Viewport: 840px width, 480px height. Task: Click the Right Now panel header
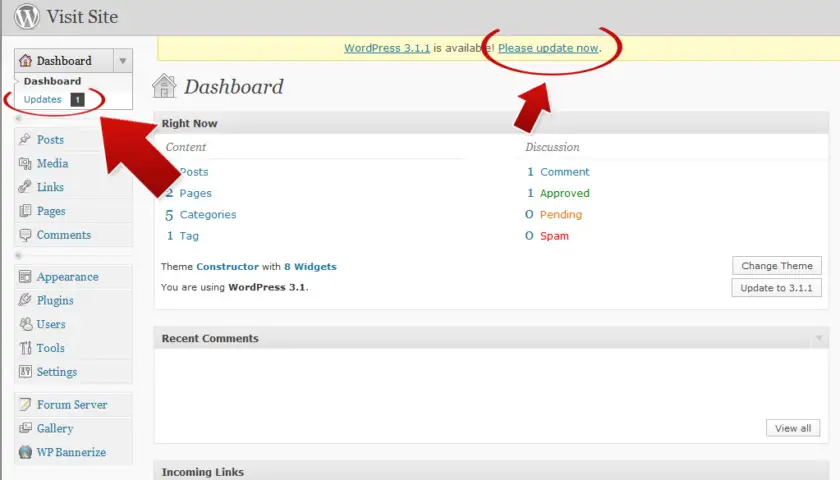(491, 123)
